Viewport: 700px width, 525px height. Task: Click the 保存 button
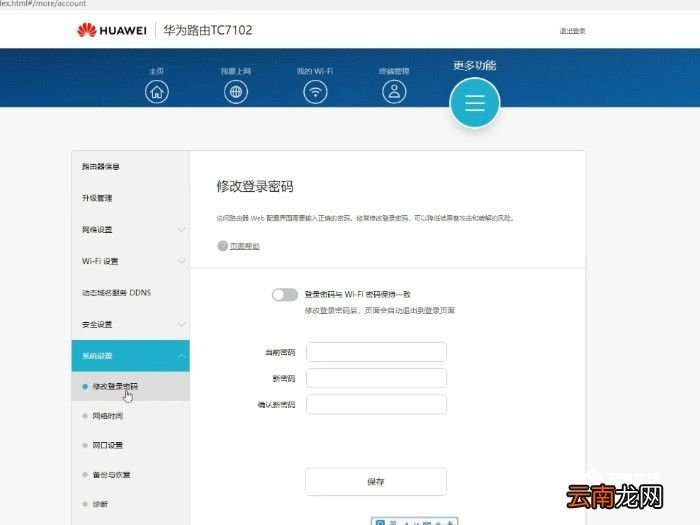pos(376,482)
